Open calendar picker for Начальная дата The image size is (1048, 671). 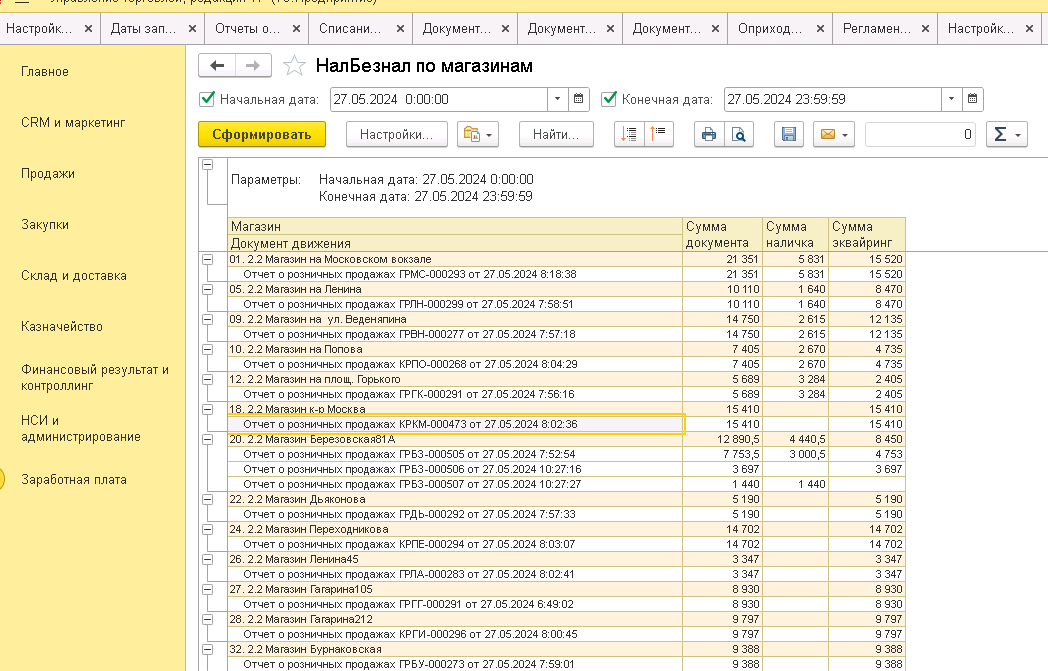[579, 99]
